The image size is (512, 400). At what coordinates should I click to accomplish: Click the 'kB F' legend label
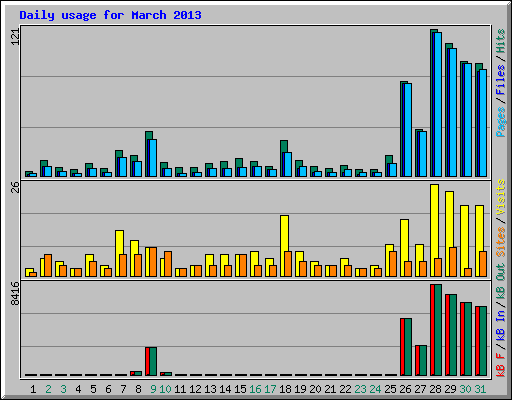point(500,365)
